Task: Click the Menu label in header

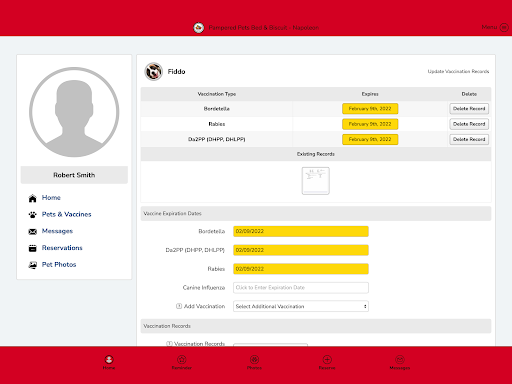Action: tap(489, 27)
